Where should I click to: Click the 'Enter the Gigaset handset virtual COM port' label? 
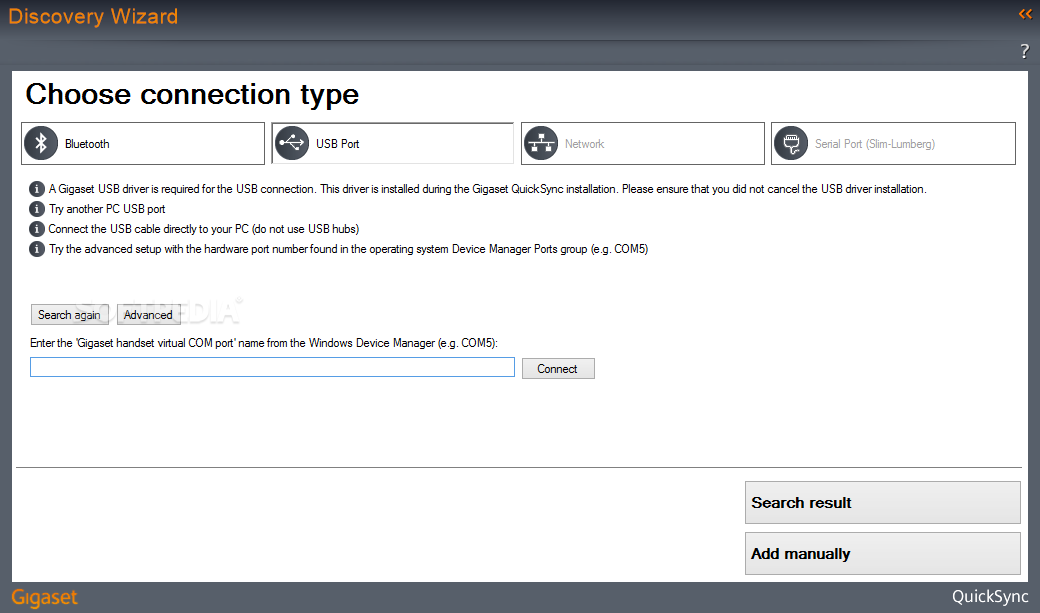[264, 343]
